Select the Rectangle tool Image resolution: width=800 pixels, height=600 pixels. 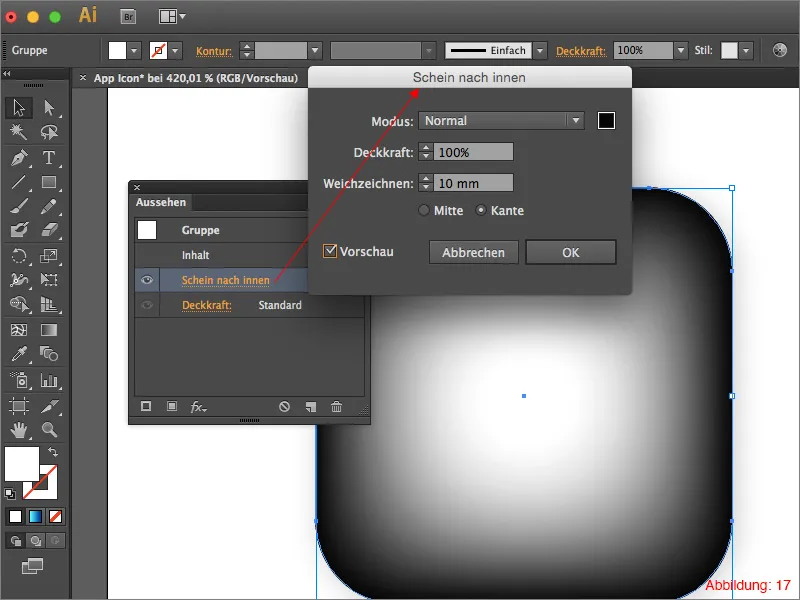click(49, 182)
